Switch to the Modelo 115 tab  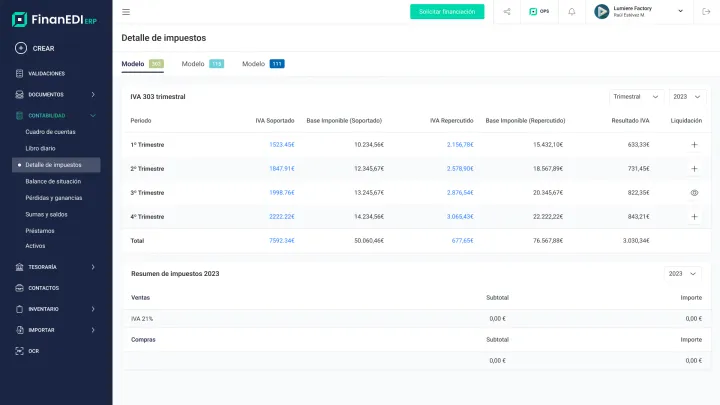pos(202,64)
